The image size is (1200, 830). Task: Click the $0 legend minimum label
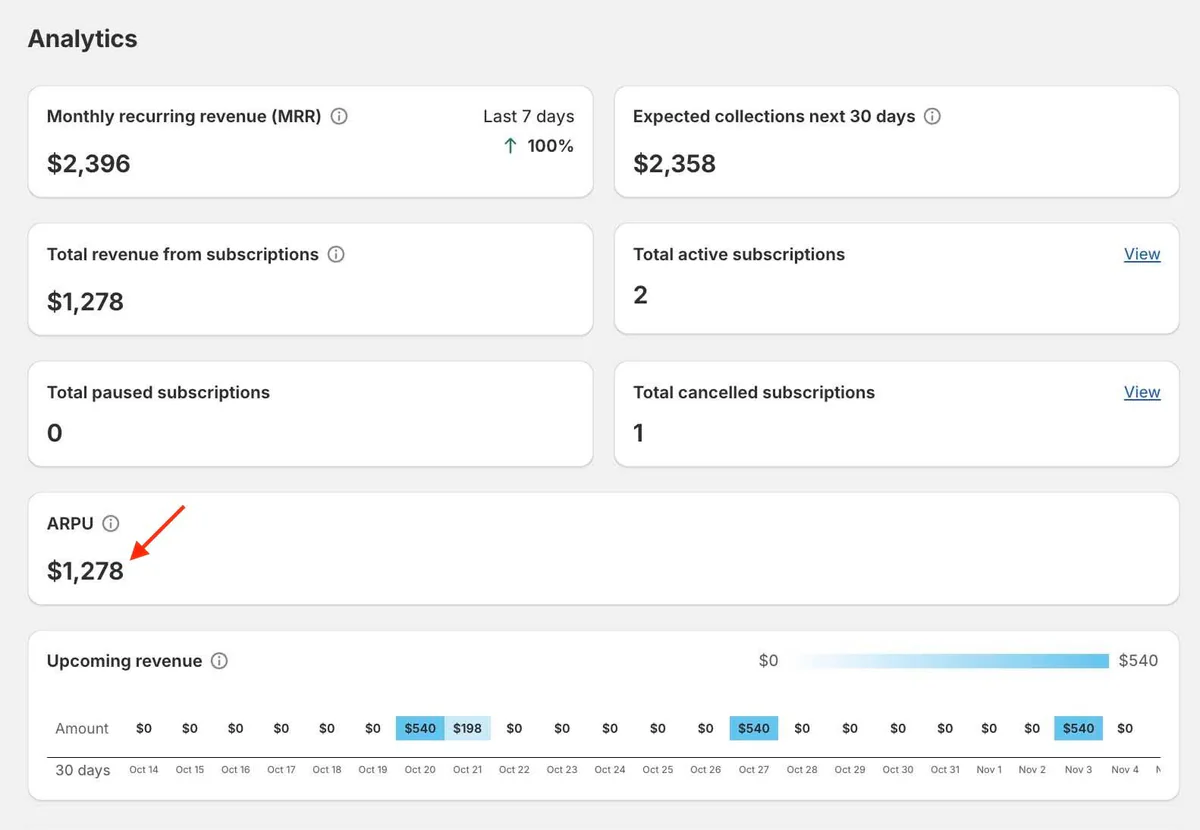pos(768,661)
